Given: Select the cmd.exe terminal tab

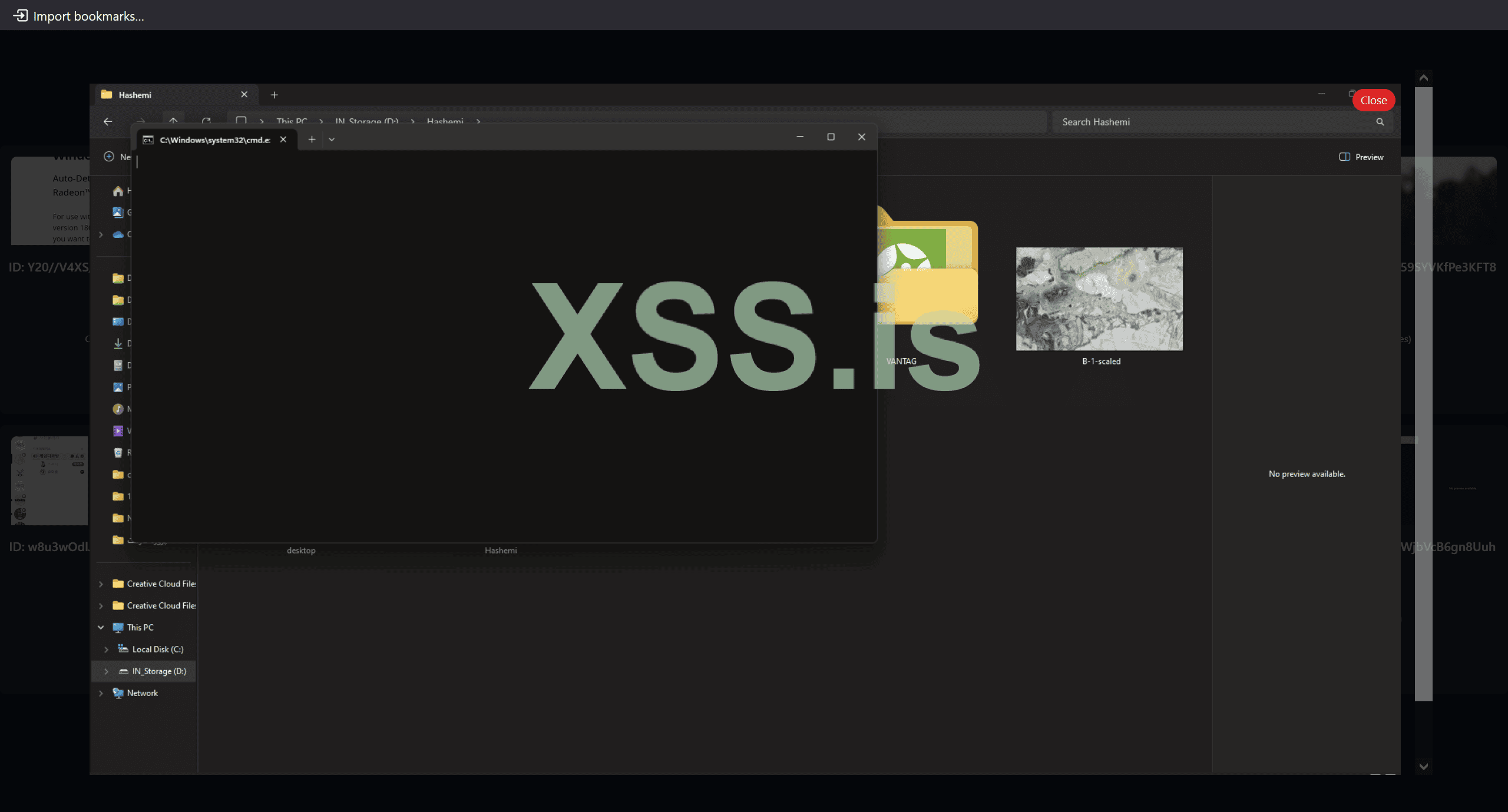Looking at the screenshot, I should pos(214,140).
